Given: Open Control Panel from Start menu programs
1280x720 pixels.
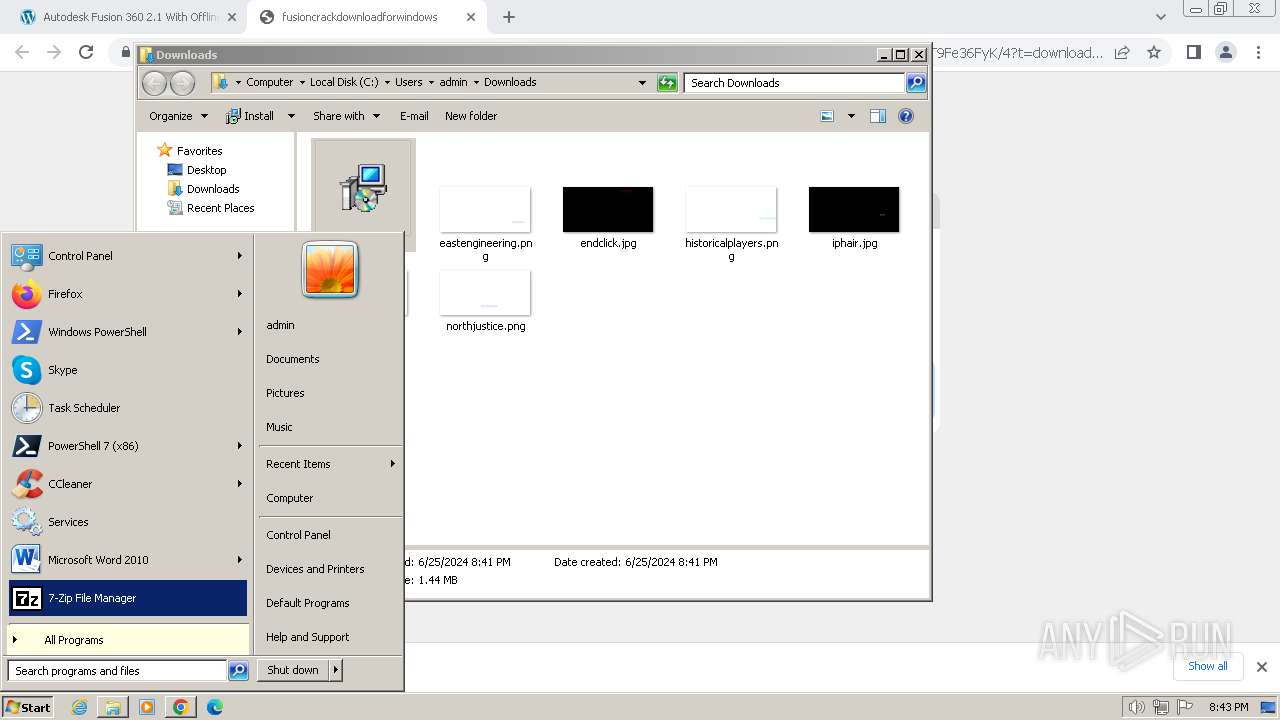Looking at the screenshot, I should [127, 256].
